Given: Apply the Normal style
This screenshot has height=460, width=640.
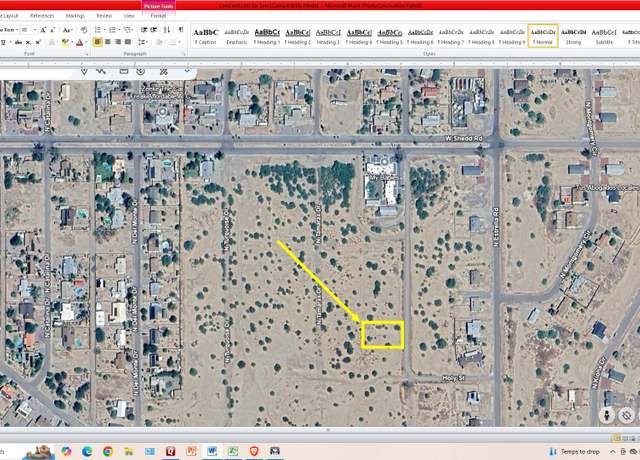Looking at the screenshot, I should tap(543, 36).
